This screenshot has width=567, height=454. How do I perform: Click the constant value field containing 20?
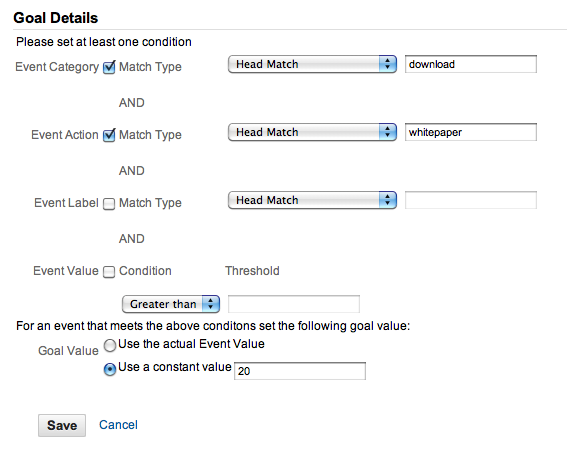click(x=300, y=371)
